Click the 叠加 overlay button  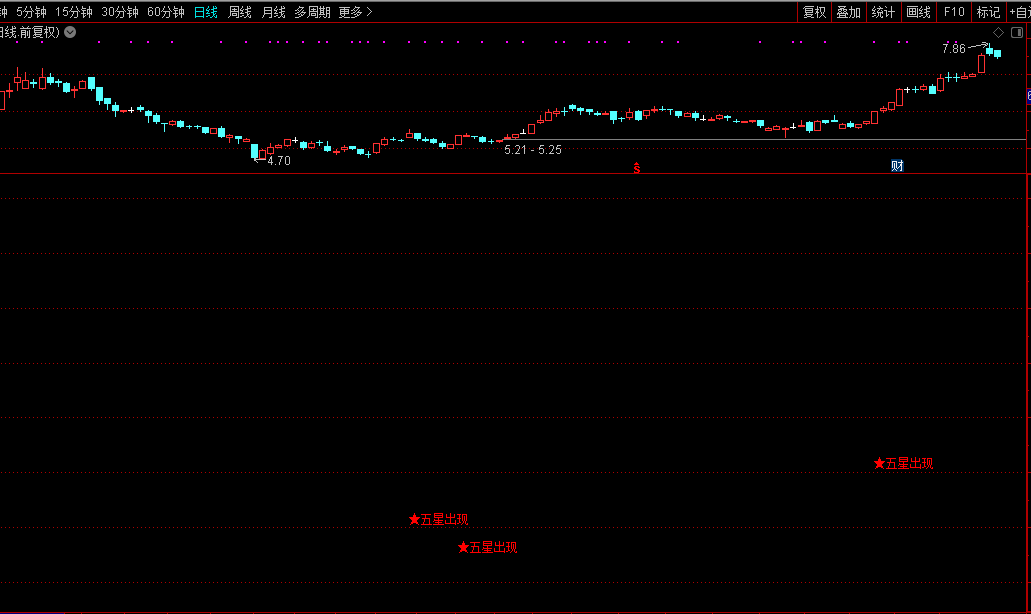coord(848,12)
